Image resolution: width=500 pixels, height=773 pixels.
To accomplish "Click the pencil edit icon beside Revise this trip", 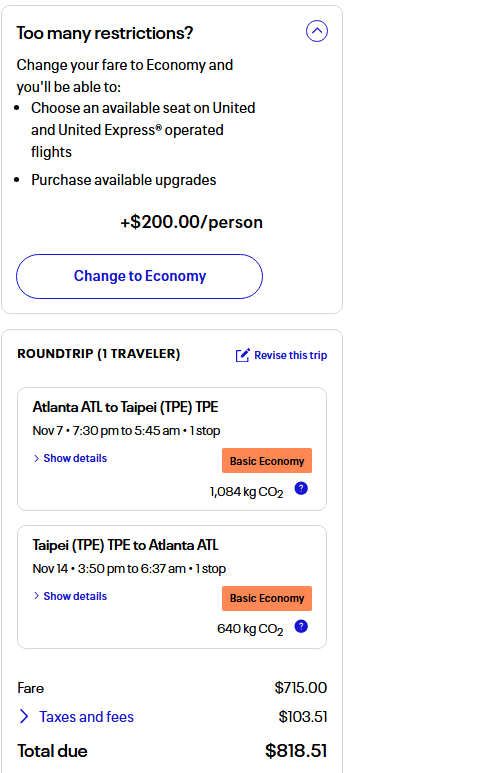I will point(242,355).
